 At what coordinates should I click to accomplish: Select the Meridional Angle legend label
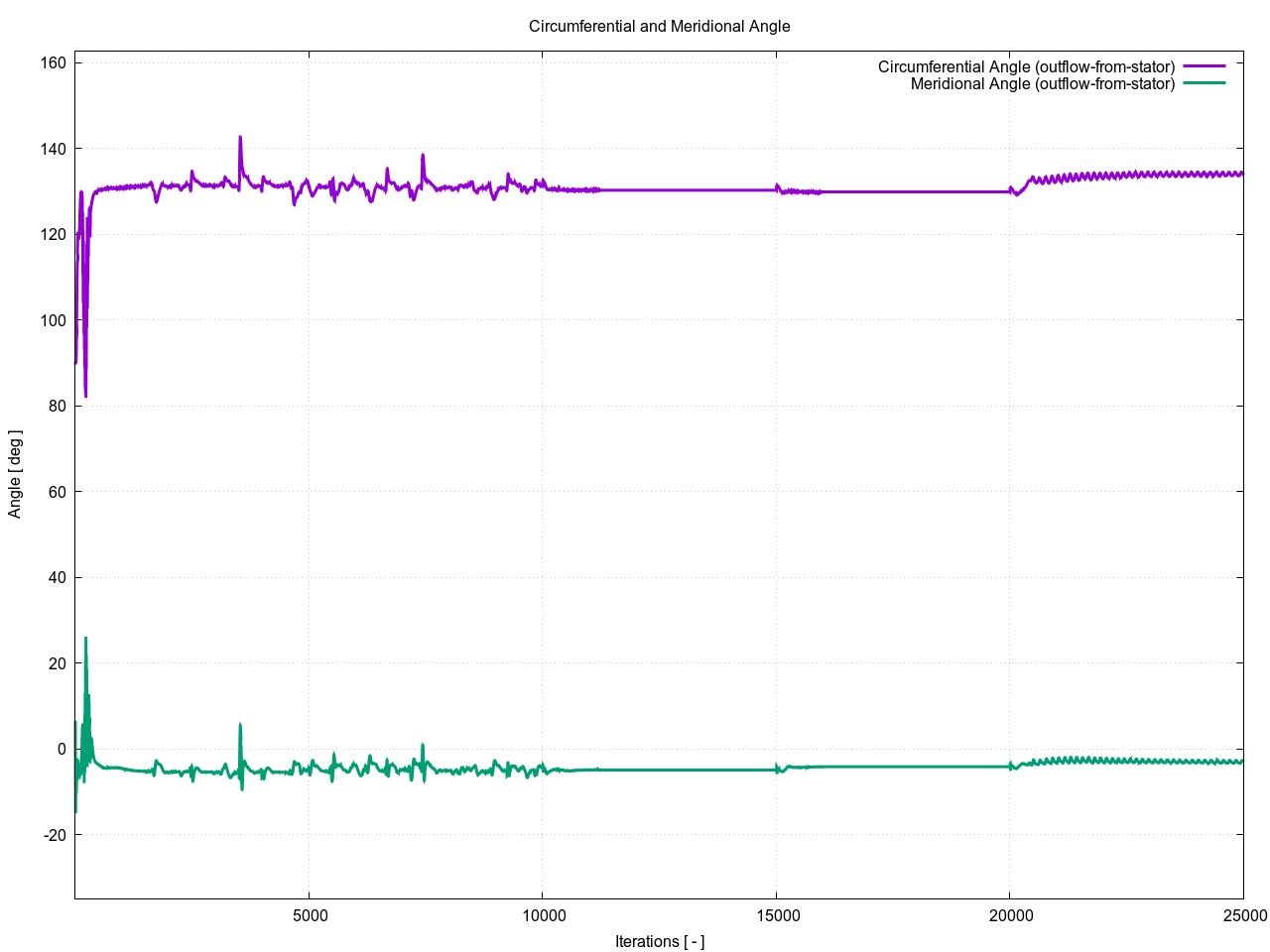coord(1042,83)
